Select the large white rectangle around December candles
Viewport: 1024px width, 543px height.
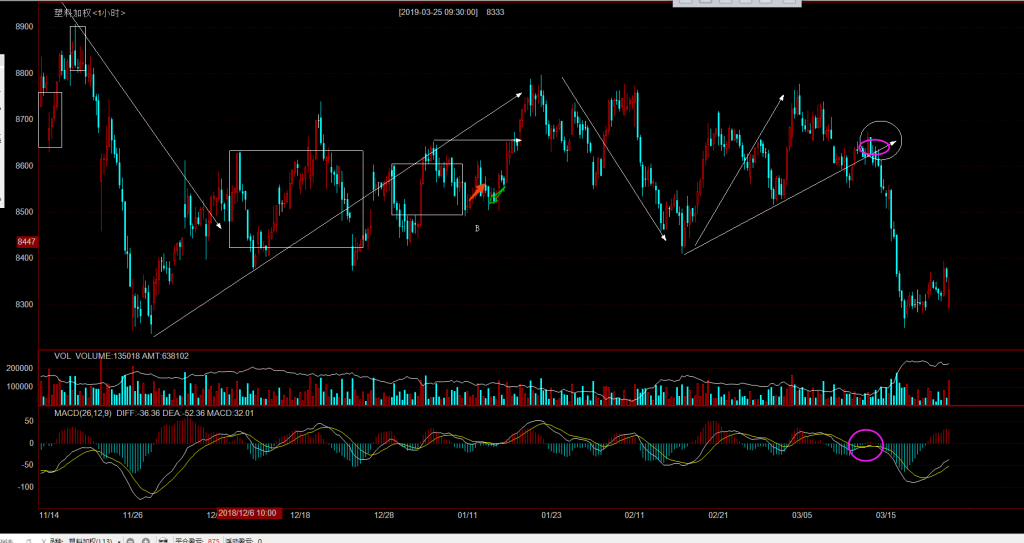(296, 151)
